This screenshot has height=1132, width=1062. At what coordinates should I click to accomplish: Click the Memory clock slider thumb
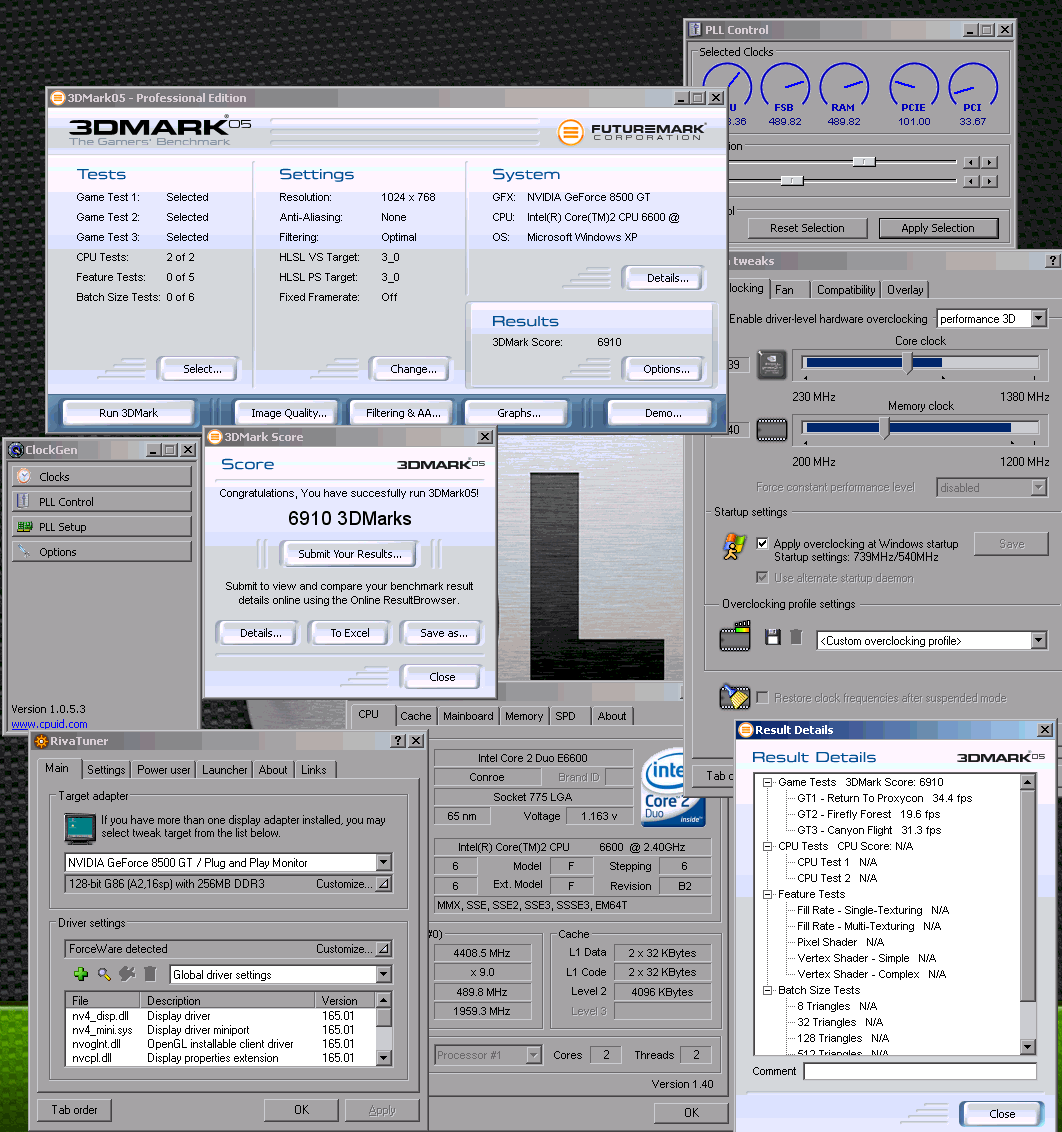[884, 428]
